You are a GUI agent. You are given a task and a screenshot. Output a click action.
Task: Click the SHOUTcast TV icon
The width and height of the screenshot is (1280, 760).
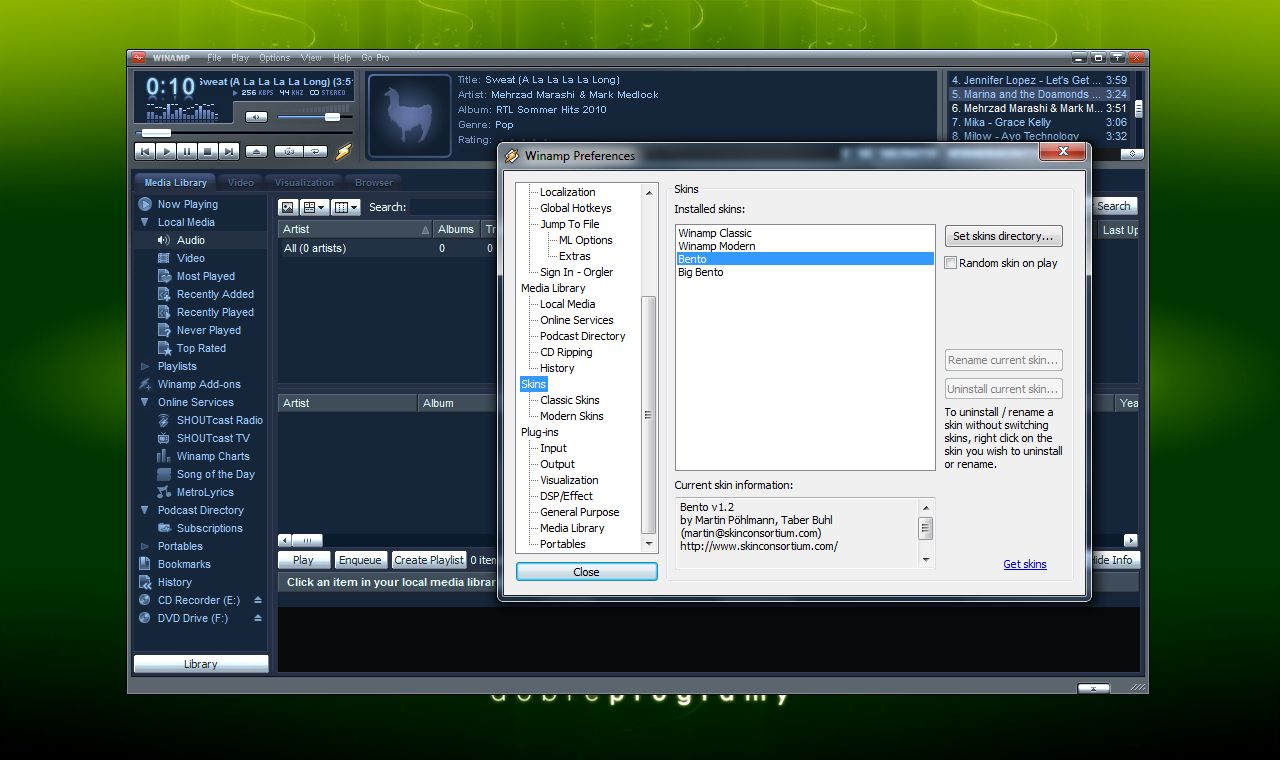pyautogui.click(x=165, y=438)
